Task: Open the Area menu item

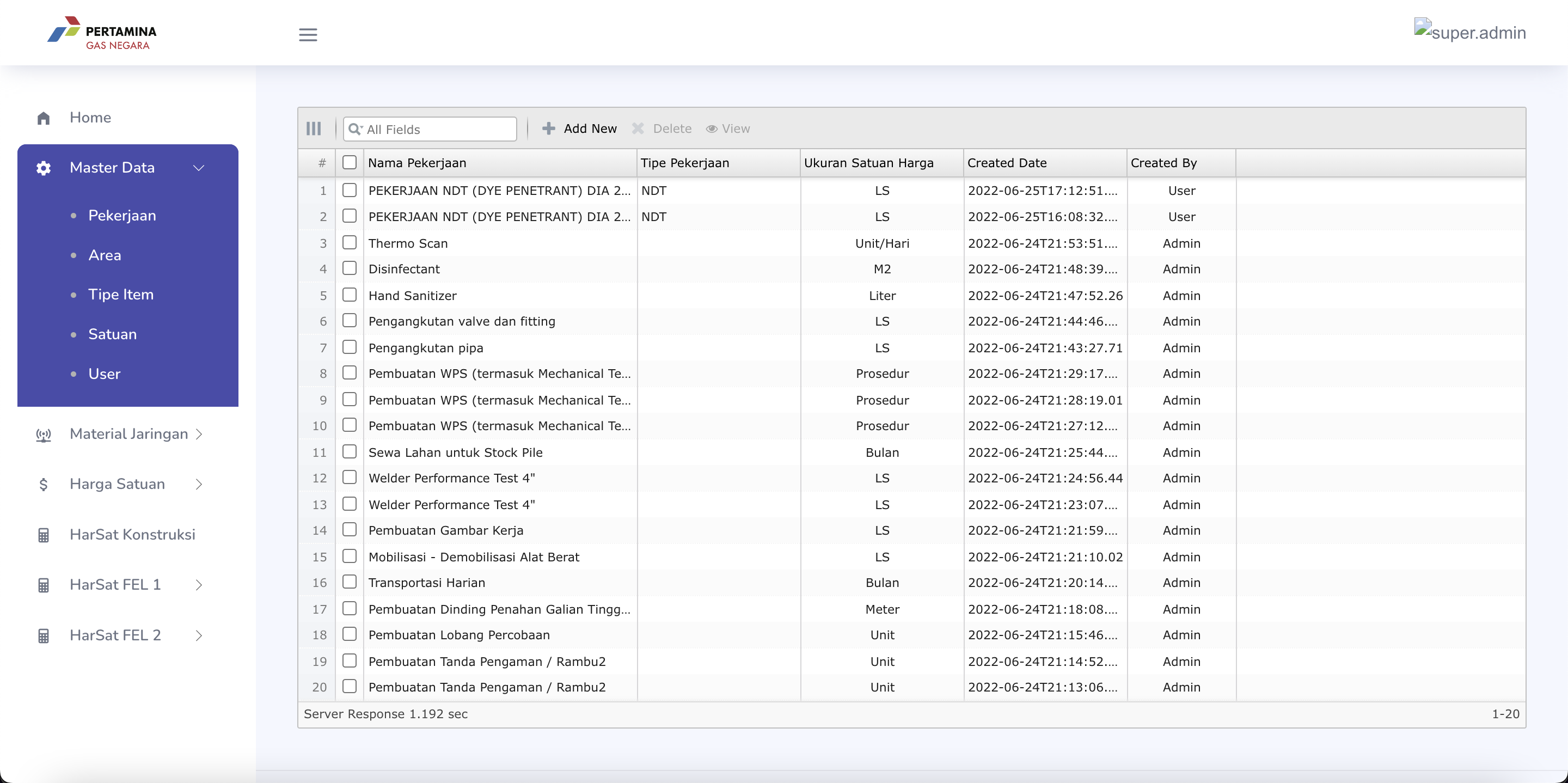Action: point(105,255)
